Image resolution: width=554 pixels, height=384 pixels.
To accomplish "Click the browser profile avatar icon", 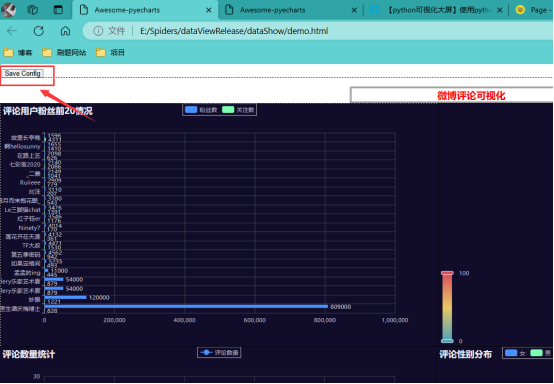I will (8, 10).
